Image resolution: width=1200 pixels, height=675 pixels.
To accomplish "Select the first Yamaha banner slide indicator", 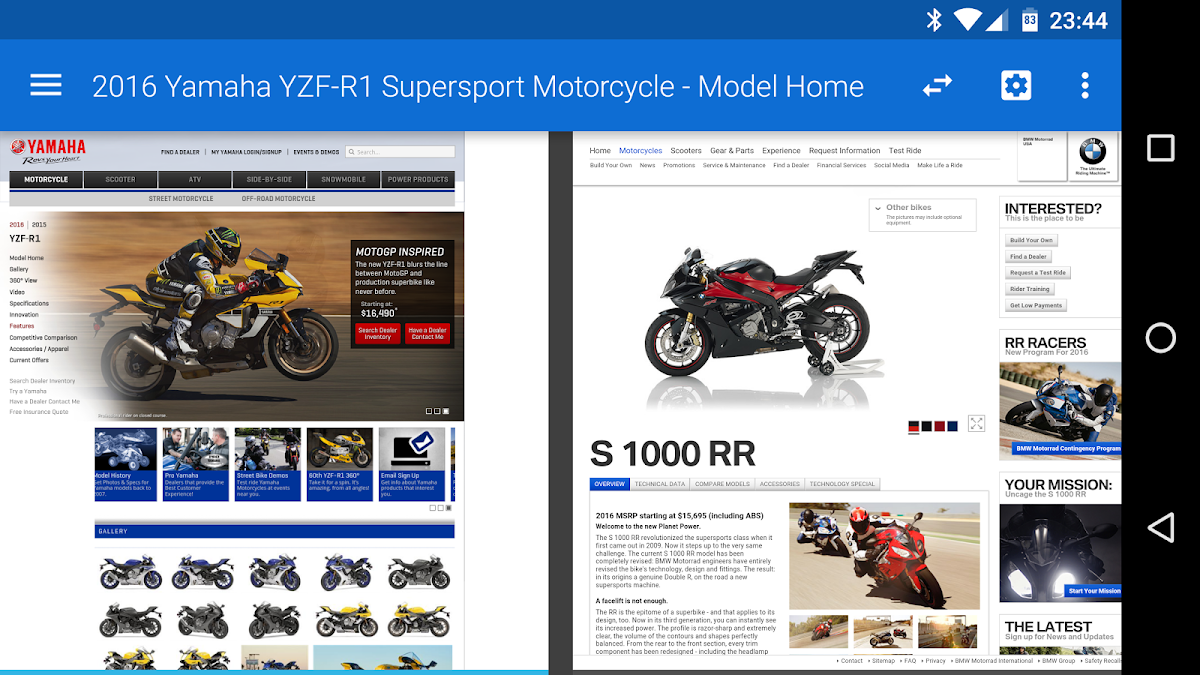I will [x=429, y=411].
